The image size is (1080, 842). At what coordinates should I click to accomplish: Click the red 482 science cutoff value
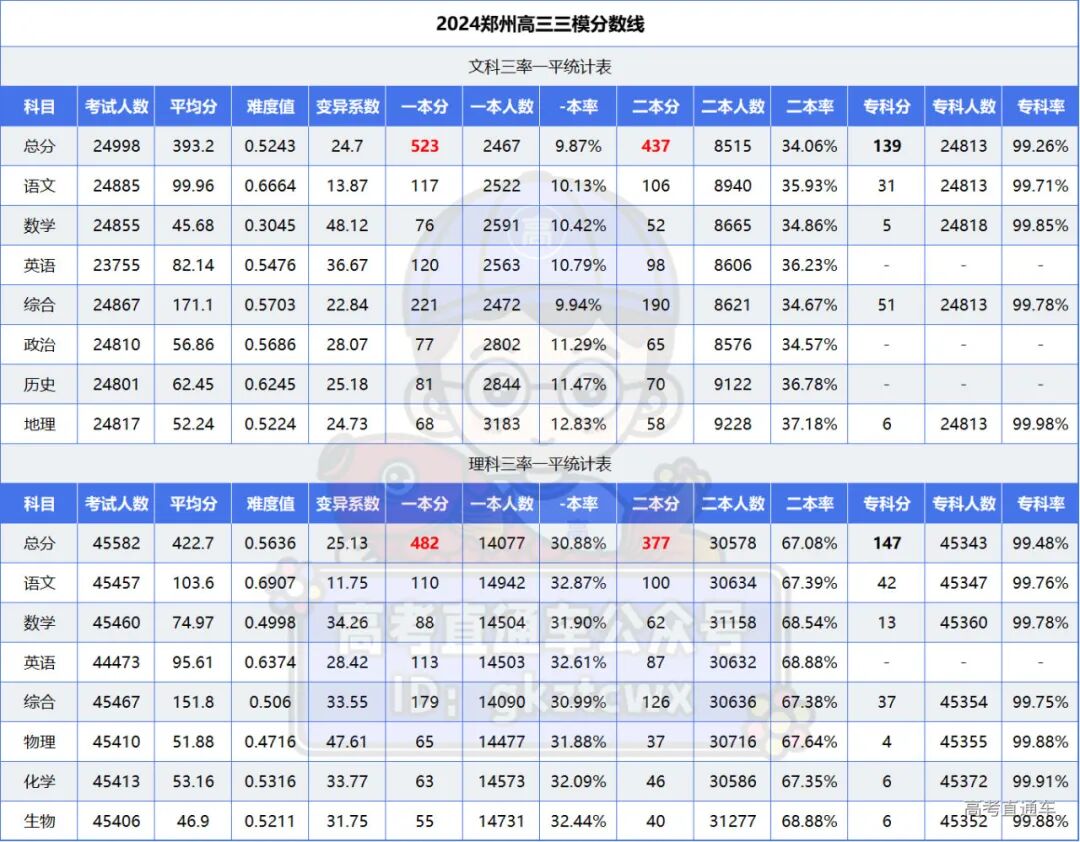[424, 543]
